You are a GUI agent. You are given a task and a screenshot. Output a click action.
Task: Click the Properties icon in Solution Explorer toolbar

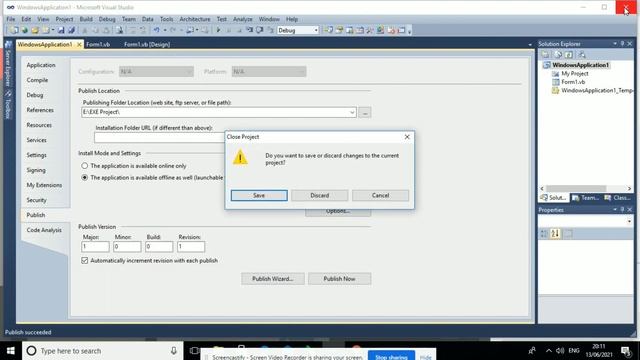[x=545, y=55]
